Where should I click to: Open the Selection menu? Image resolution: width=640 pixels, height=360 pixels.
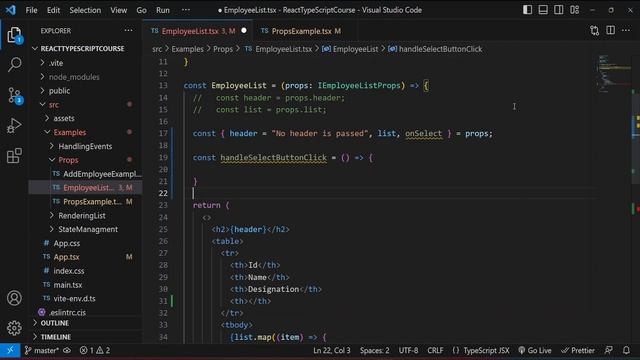[85, 10]
